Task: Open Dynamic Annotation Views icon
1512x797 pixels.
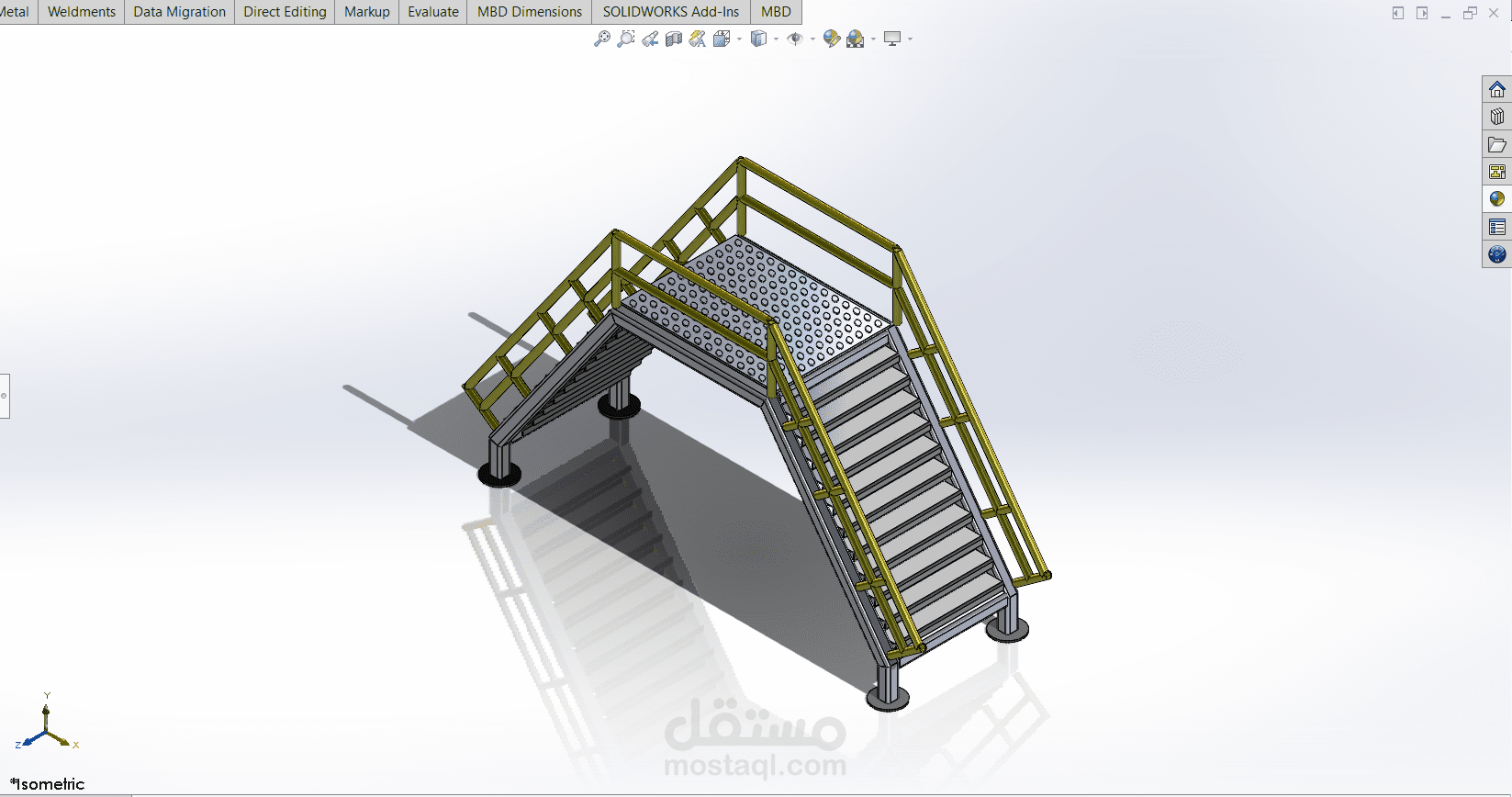Action: (698, 39)
